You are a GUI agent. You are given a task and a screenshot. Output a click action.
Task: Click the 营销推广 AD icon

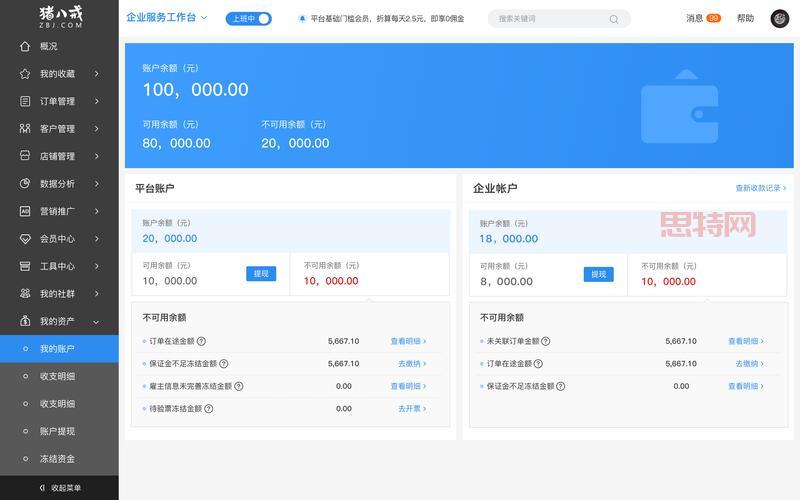(x=24, y=211)
